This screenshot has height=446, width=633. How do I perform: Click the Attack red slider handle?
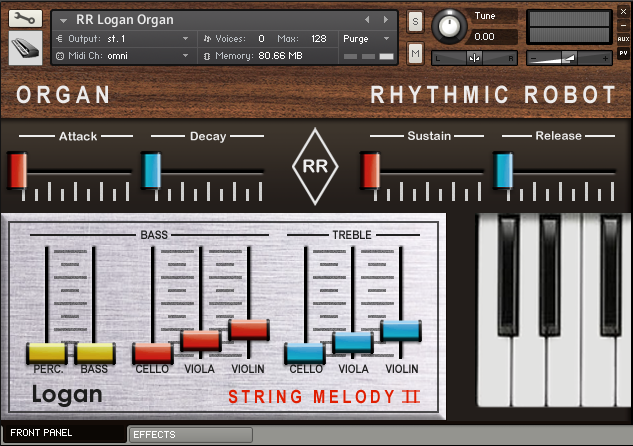(x=17, y=170)
